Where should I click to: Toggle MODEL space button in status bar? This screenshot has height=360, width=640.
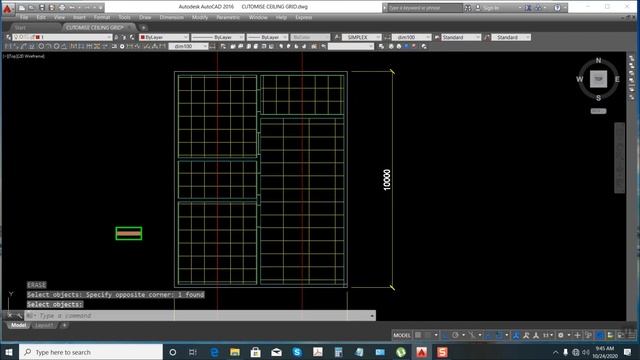(x=402, y=335)
